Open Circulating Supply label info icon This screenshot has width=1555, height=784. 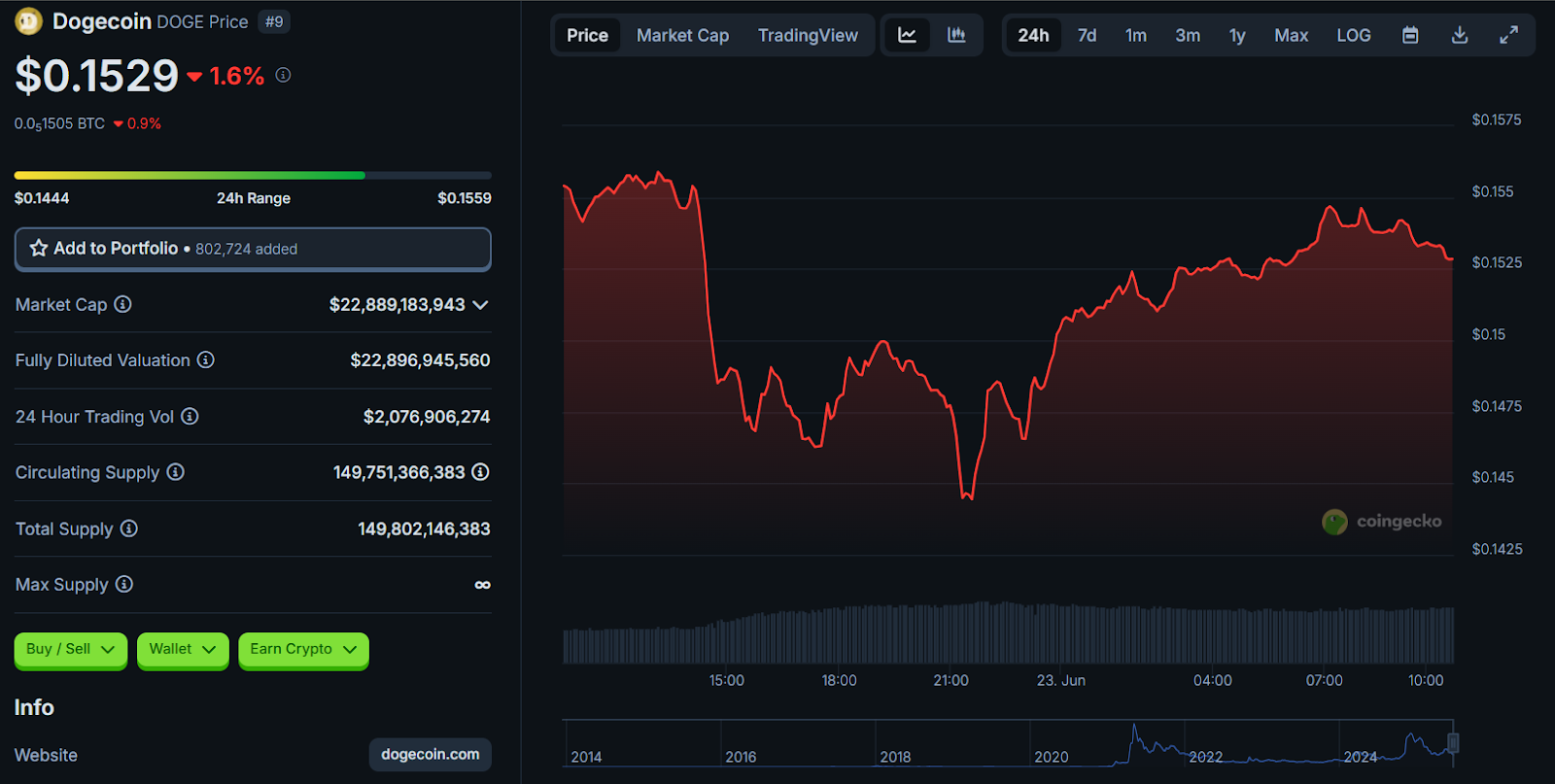click(x=175, y=472)
